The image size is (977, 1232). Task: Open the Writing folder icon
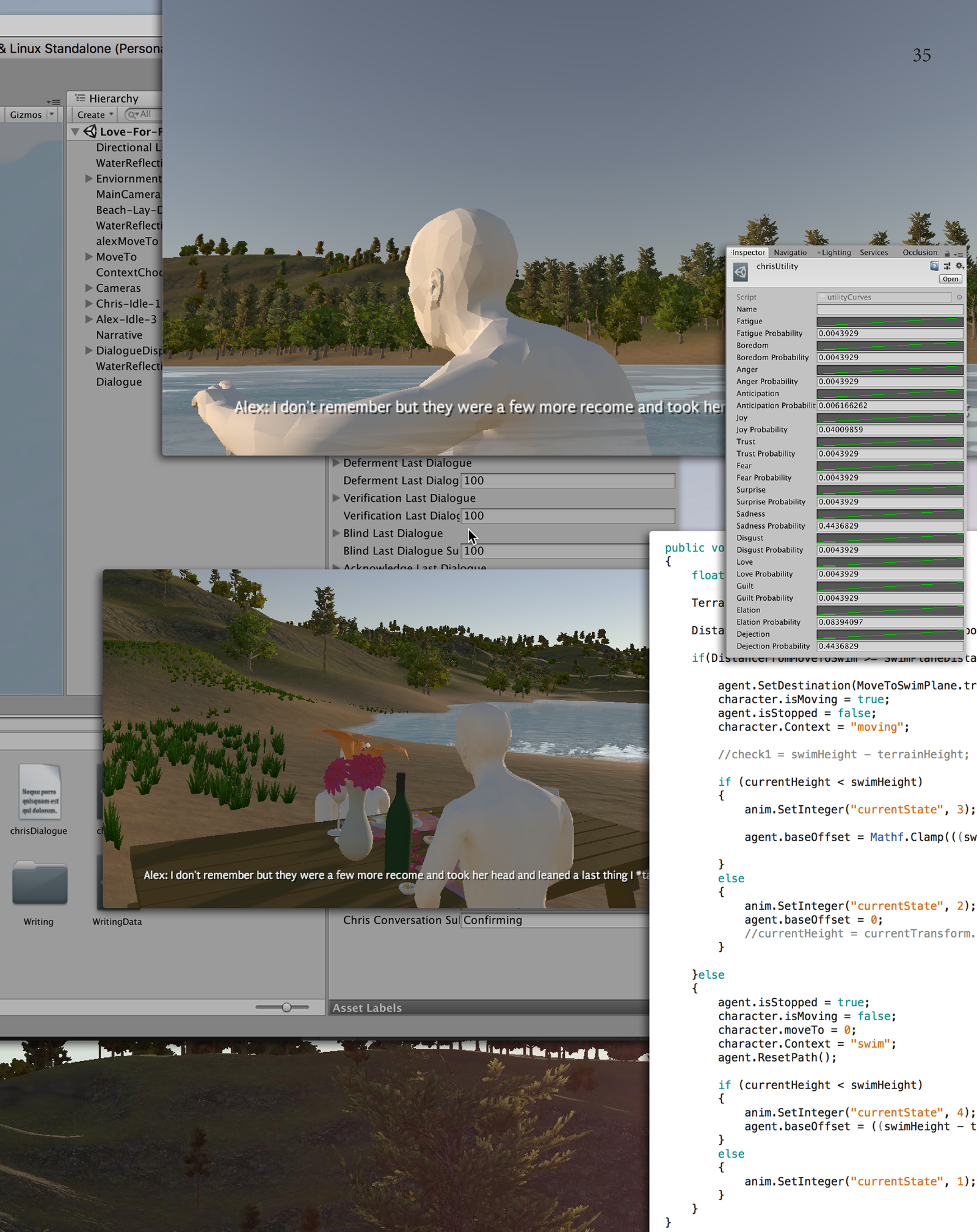(x=39, y=883)
